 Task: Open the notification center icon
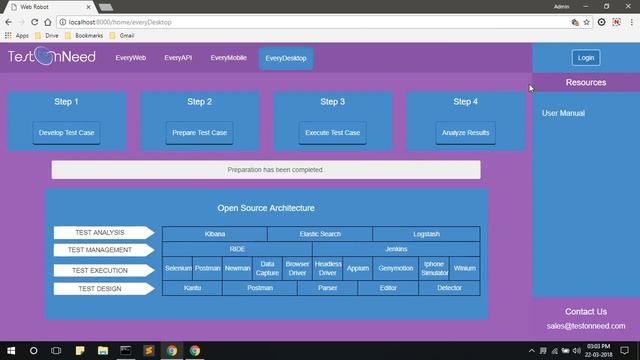[x=624, y=351]
